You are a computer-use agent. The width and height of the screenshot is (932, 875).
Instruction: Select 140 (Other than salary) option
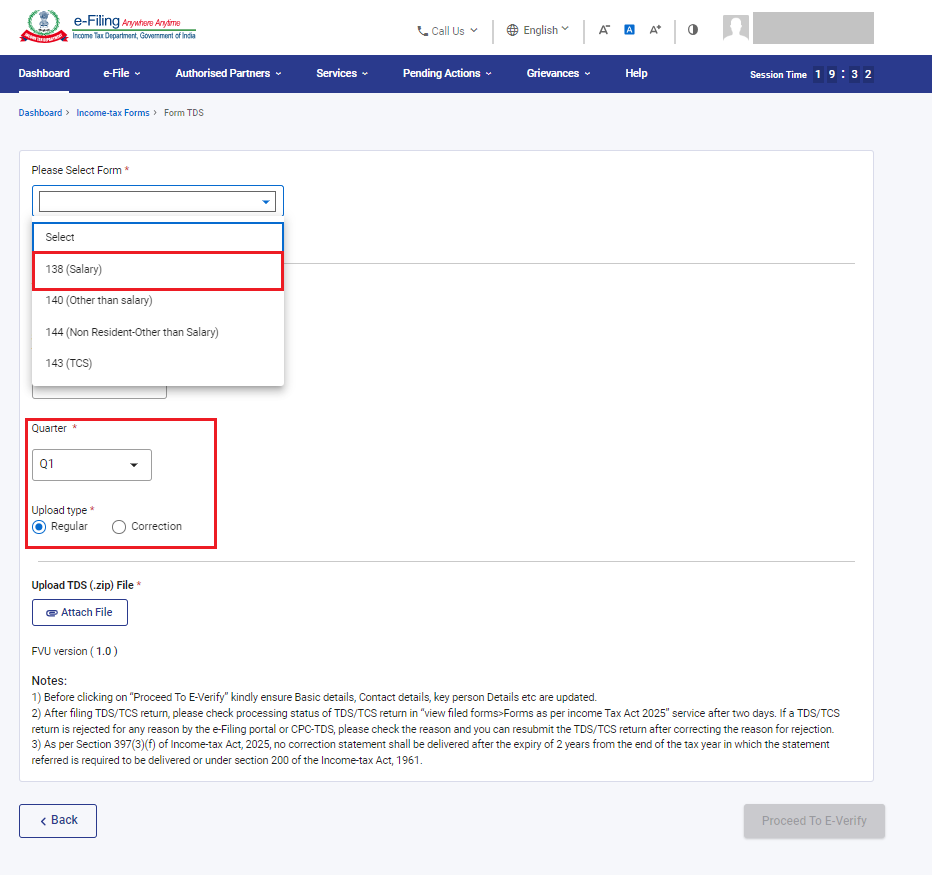pyautogui.click(x=158, y=301)
